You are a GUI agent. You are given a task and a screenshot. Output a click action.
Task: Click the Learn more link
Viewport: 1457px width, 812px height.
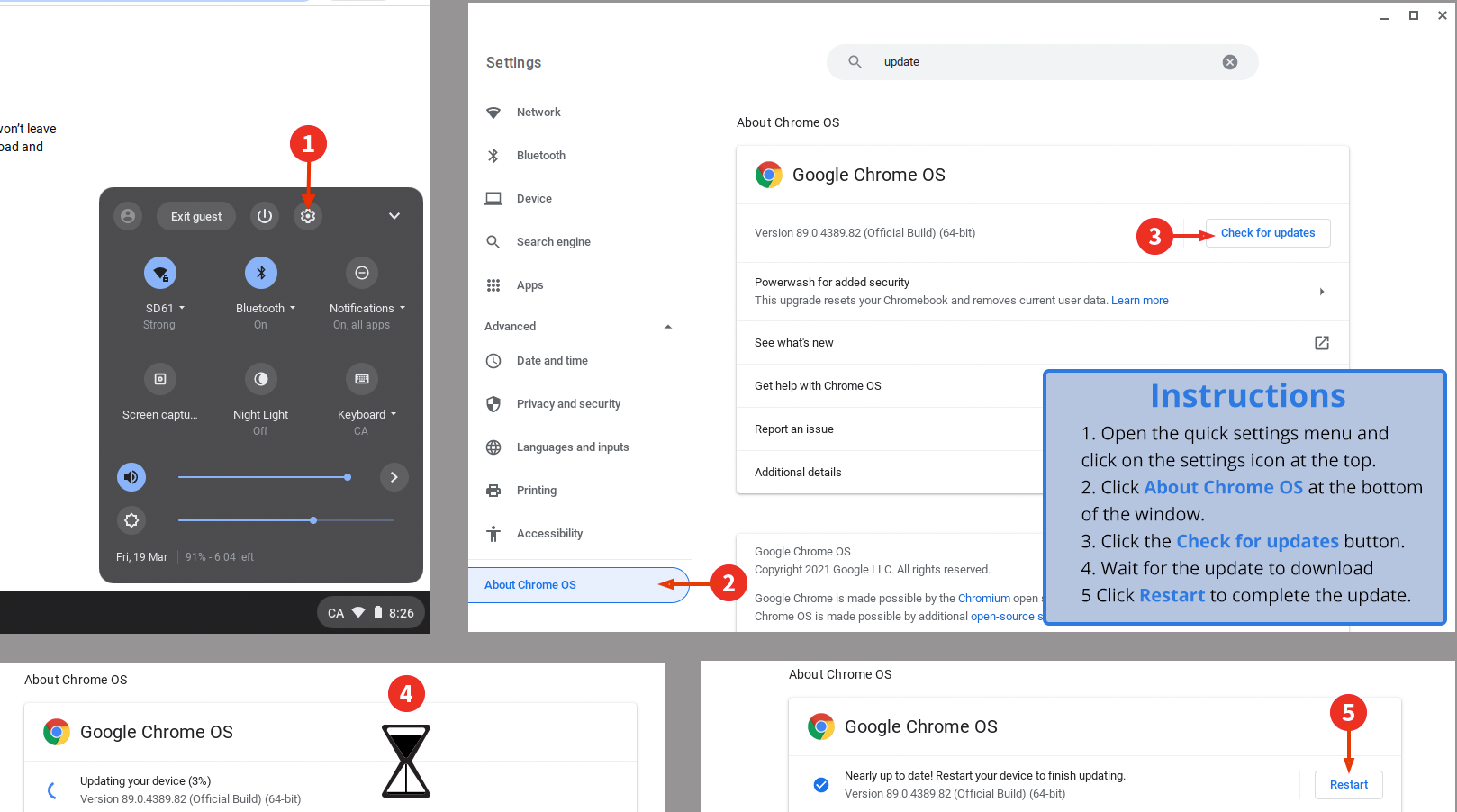[x=1140, y=301]
